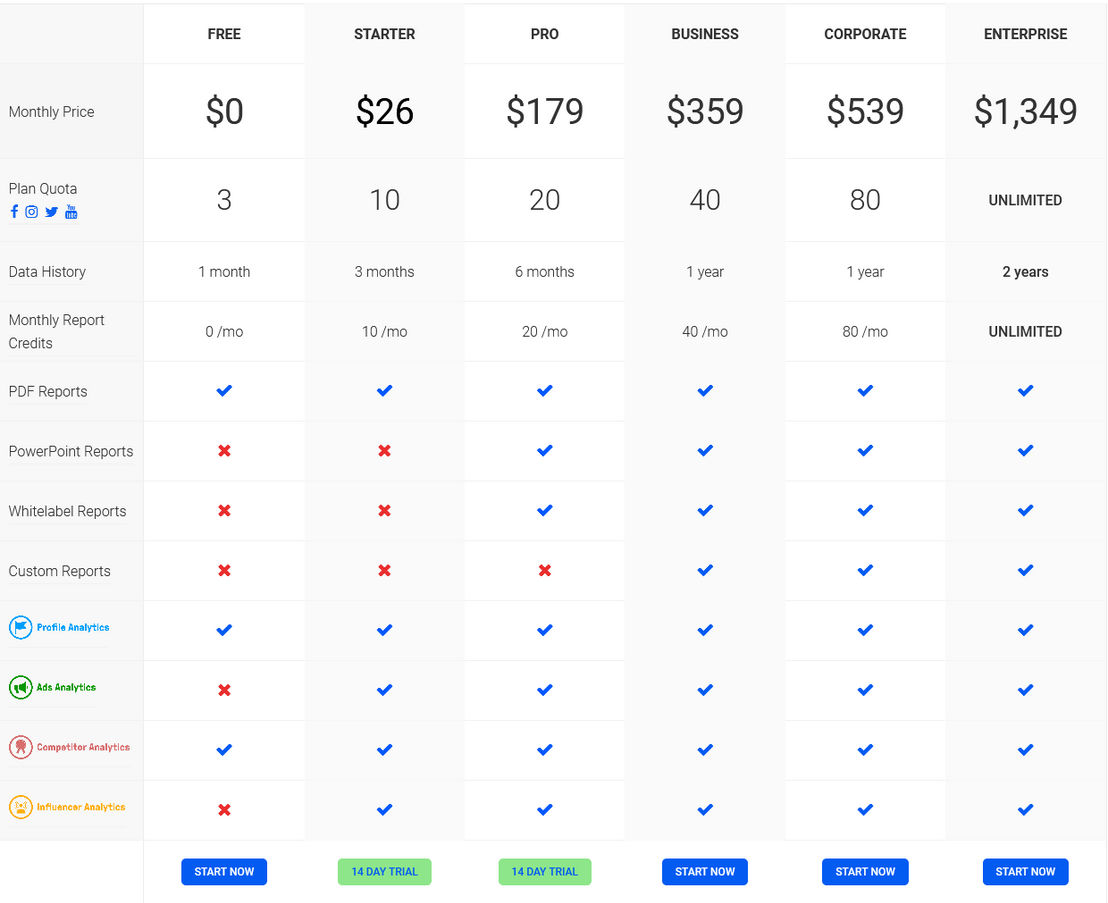Click the Twitter bird icon under Plan Quota

tap(52, 212)
